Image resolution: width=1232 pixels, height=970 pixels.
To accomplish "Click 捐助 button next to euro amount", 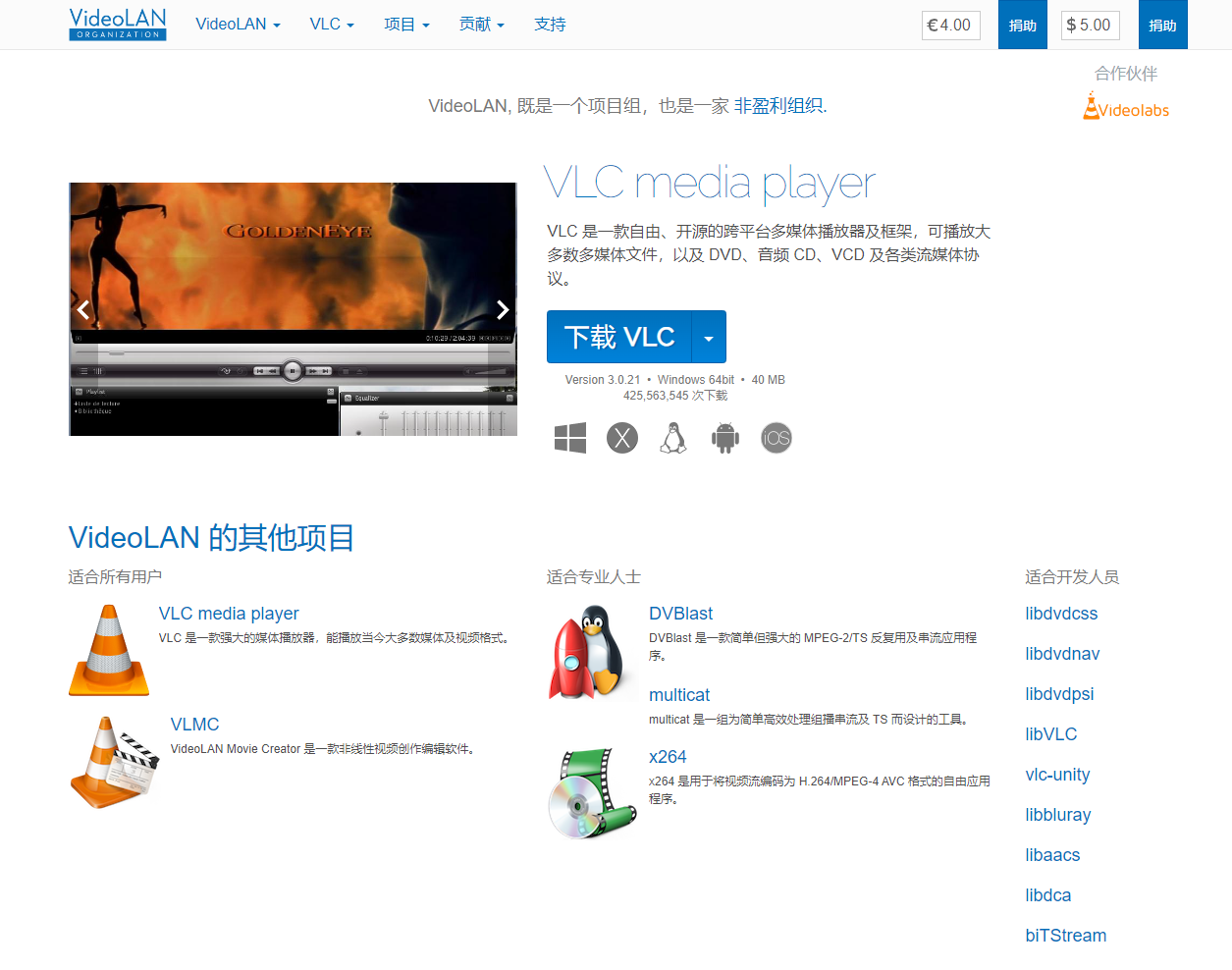I will click(x=1023, y=25).
